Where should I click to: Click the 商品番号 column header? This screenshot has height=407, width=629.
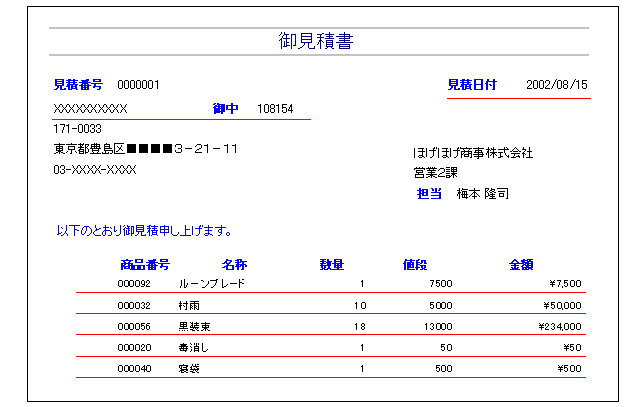tap(145, 265)
